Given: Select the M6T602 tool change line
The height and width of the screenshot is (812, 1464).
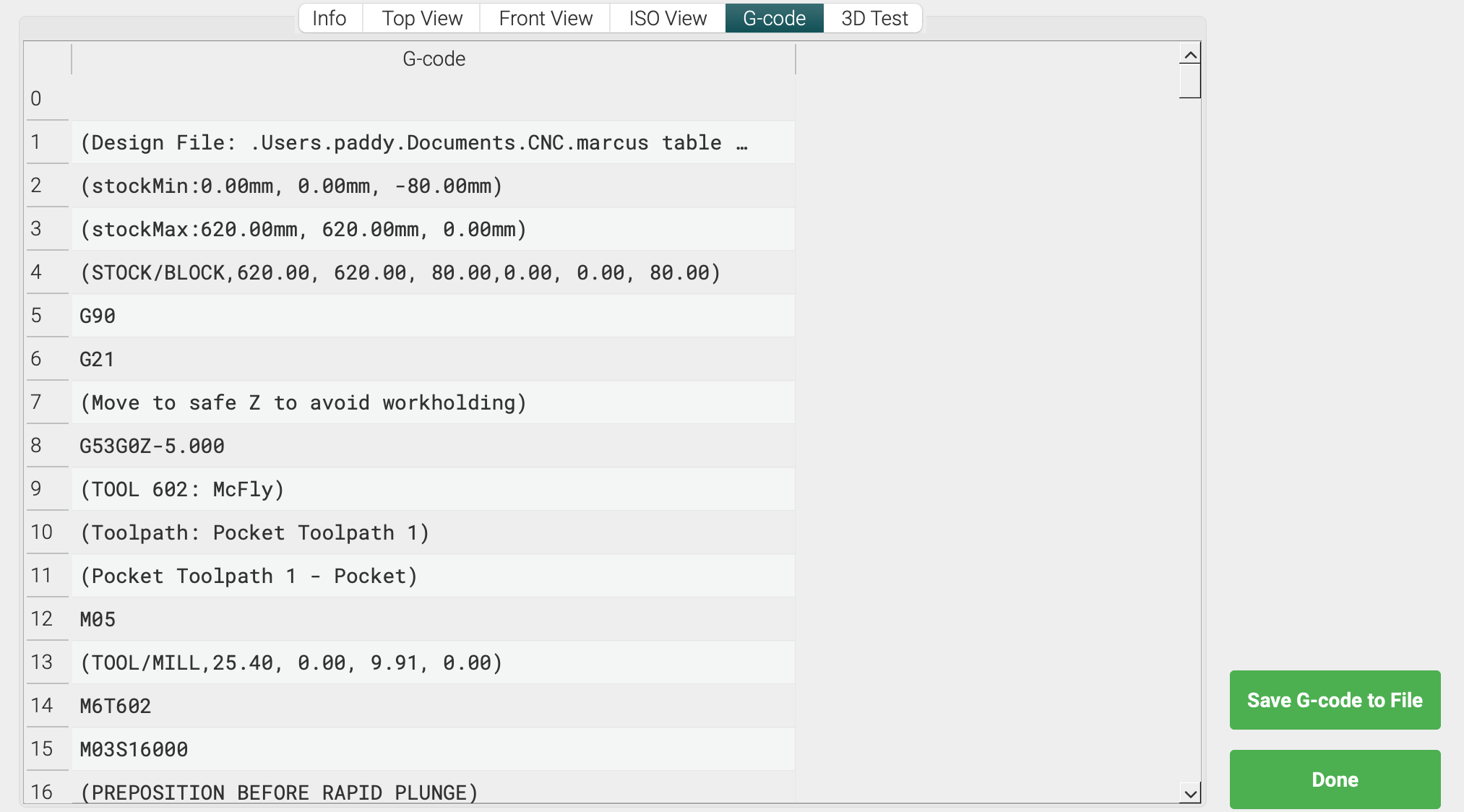Looking at the screenshot, I should [434, 706].
